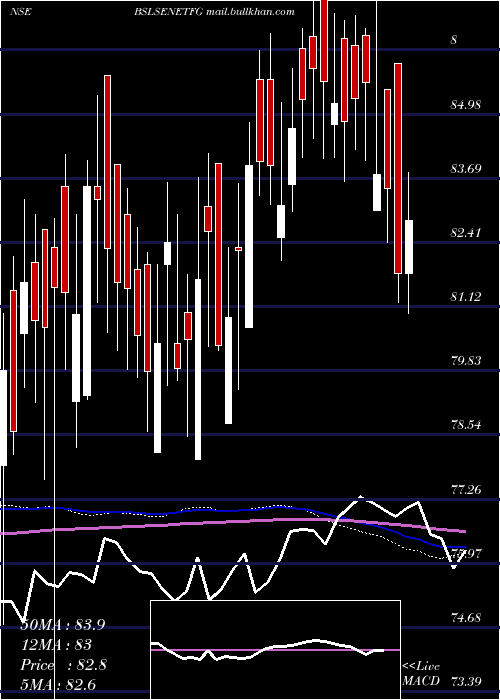Open the MACD inset chart panel
The image size is (500, 700).
point(275,650)
